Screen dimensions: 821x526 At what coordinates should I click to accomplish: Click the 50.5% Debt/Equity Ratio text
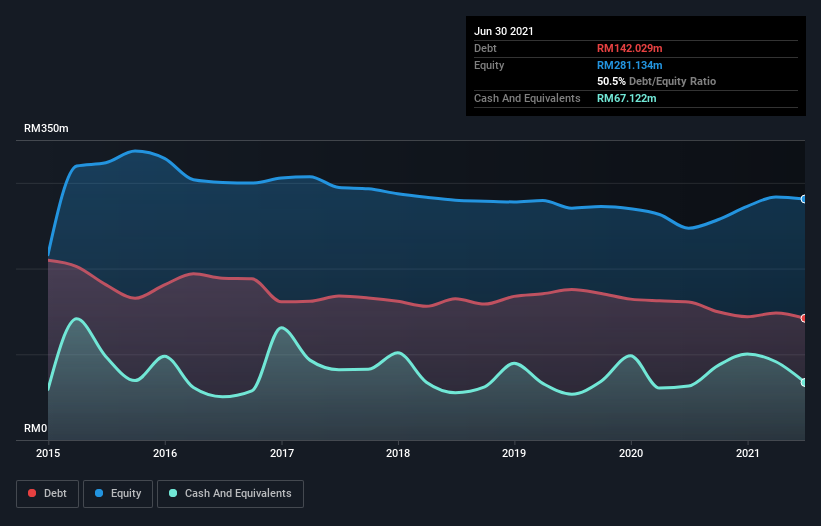click(x=657, y=81)
